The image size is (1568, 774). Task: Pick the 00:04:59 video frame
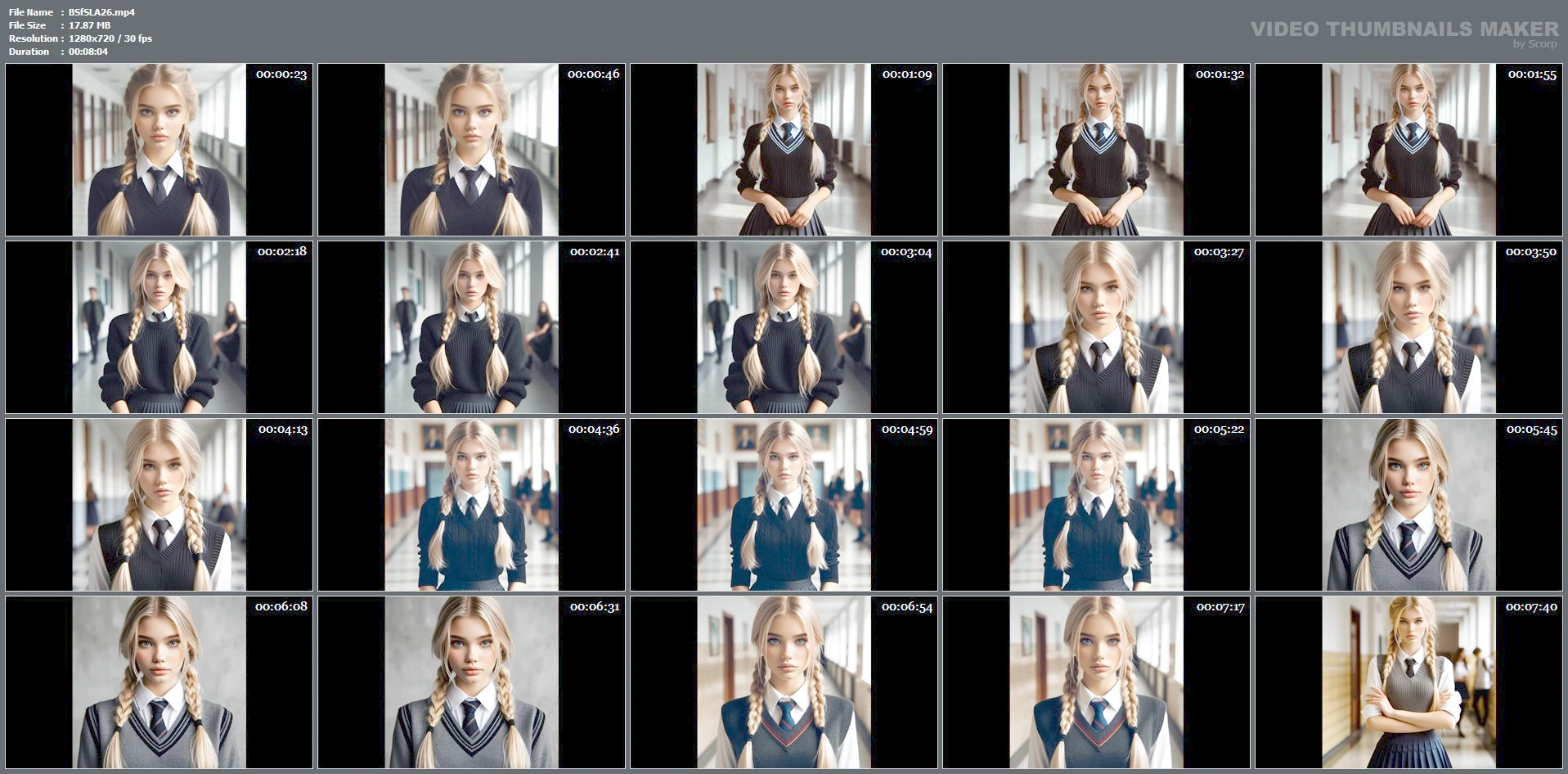[784, 505]
